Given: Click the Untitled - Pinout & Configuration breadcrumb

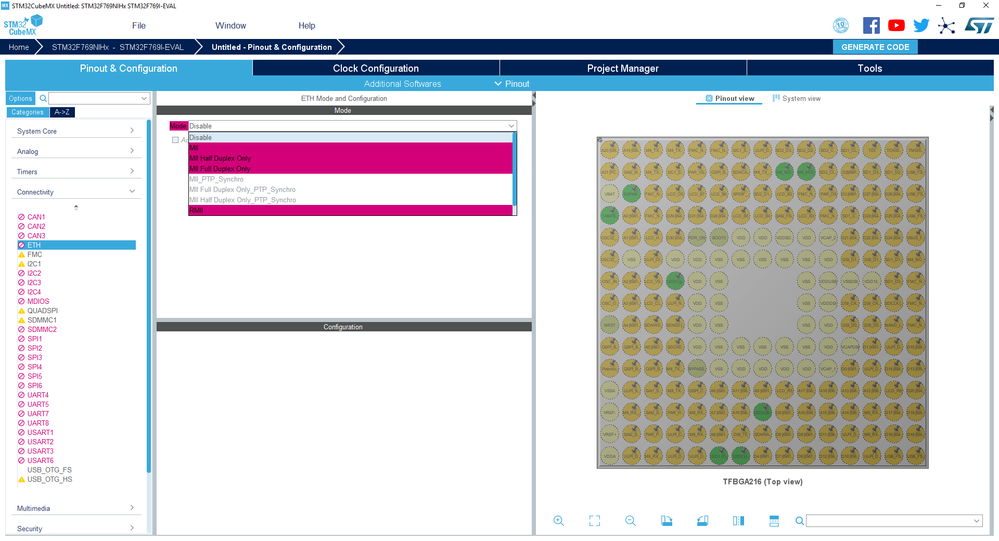Looking at the screenshot, I should [271, 47].
